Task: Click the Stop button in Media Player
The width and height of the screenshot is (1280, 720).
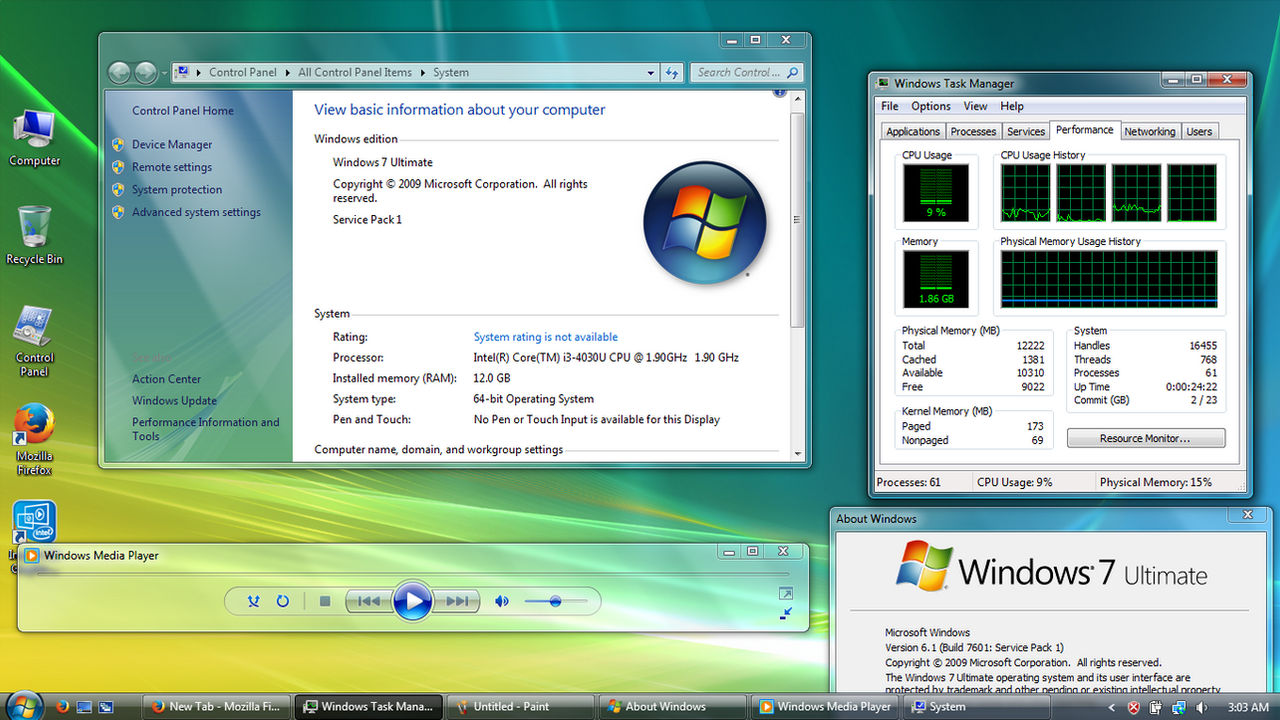Action: 325,601
